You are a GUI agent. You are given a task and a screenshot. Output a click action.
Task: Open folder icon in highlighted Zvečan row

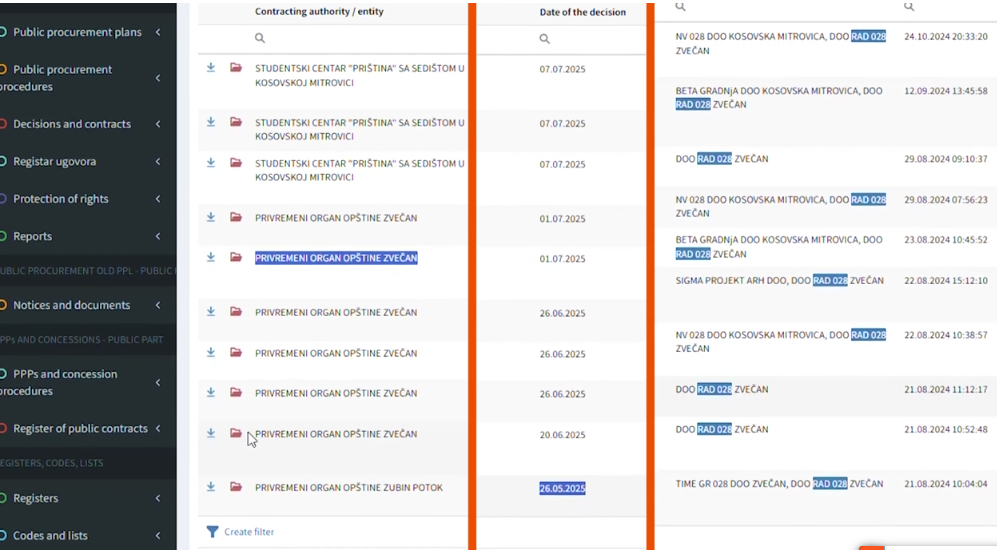[x=236, y=257]
